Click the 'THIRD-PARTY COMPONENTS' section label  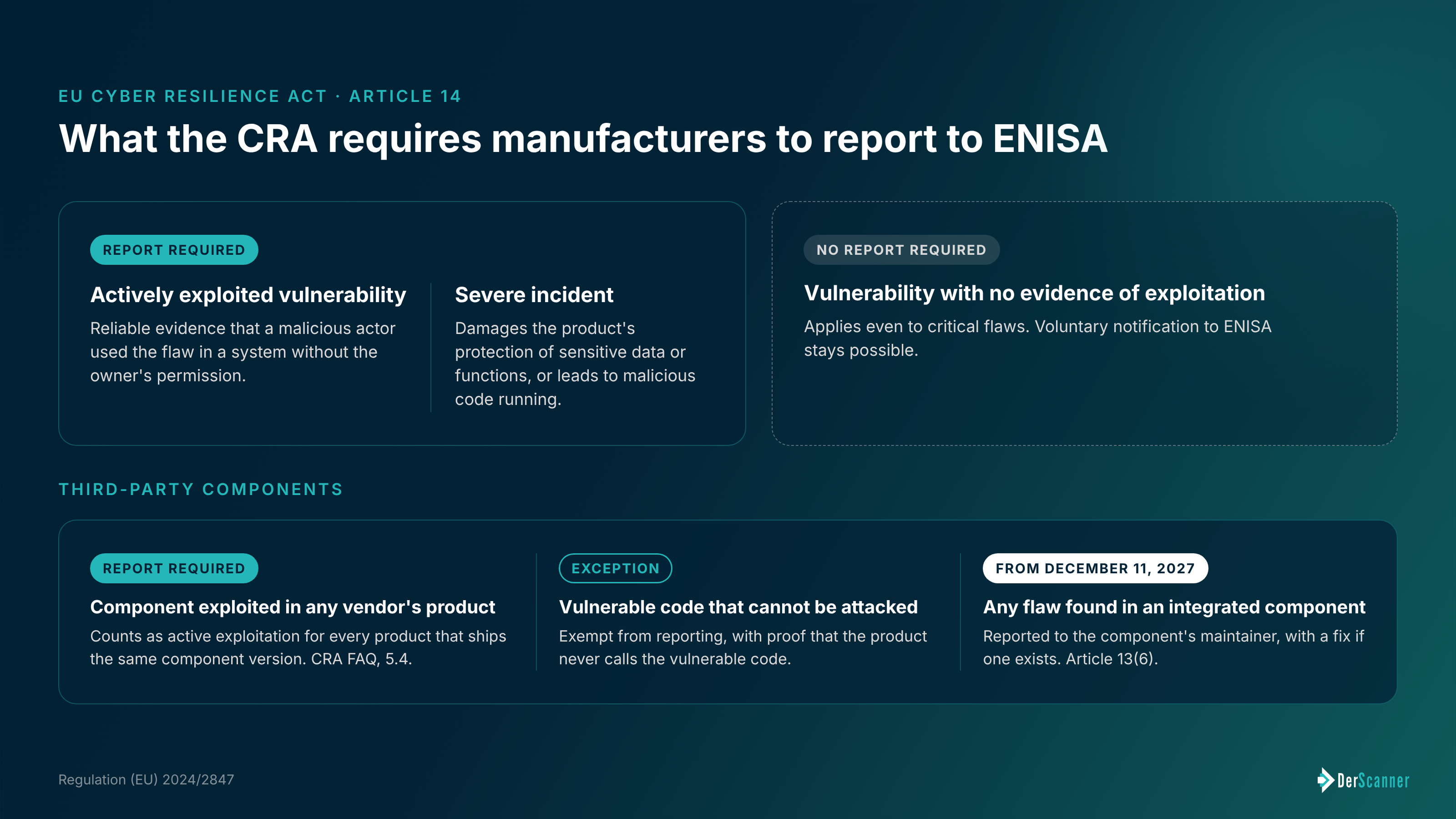(201, 489)
